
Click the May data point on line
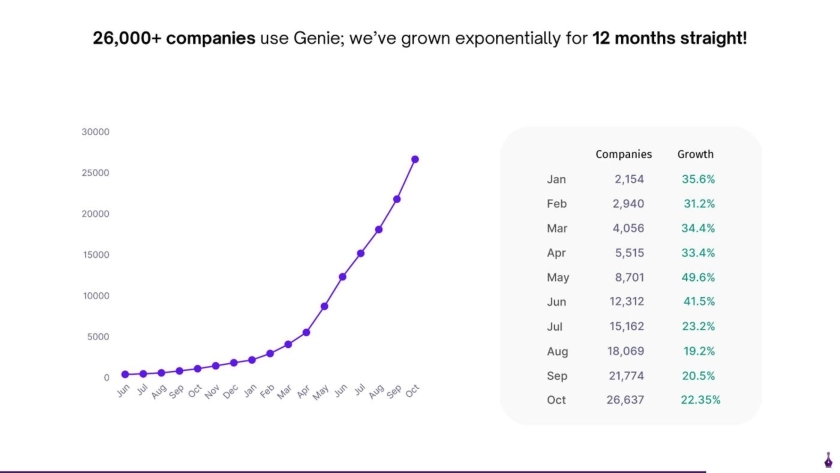point(324,306)
